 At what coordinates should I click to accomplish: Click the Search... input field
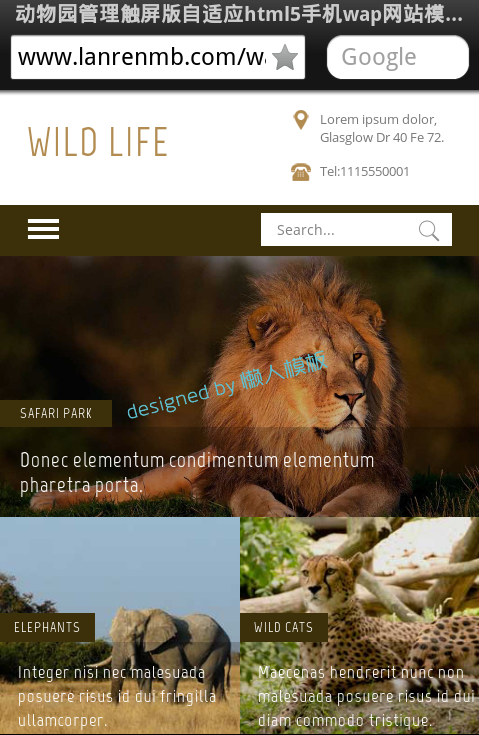(356, 230)
